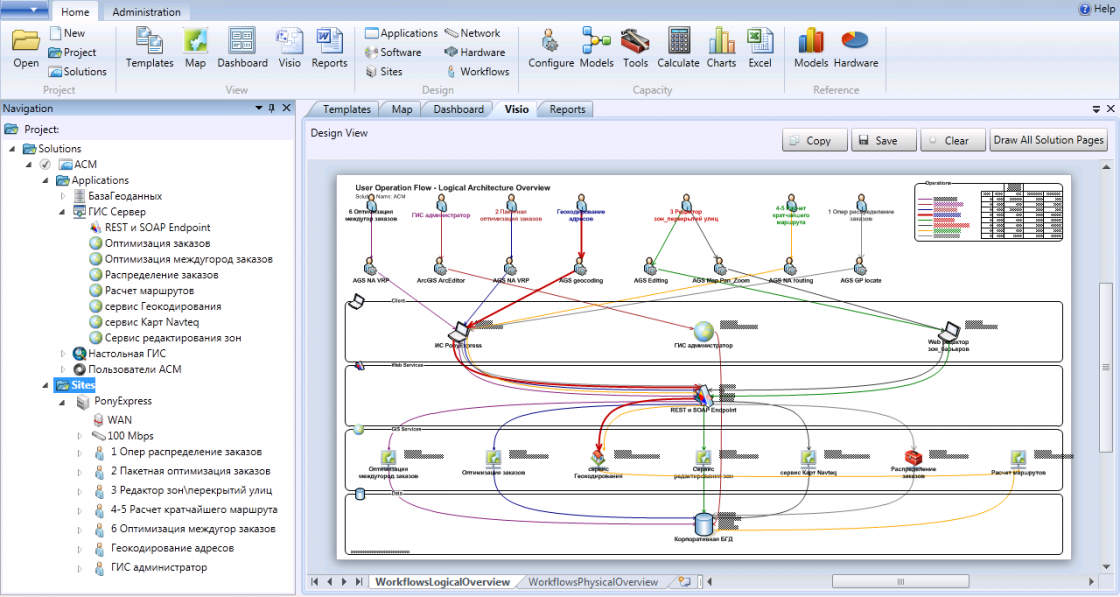
Task: Collapse the ГИС Сервер node
Action: 62,211
